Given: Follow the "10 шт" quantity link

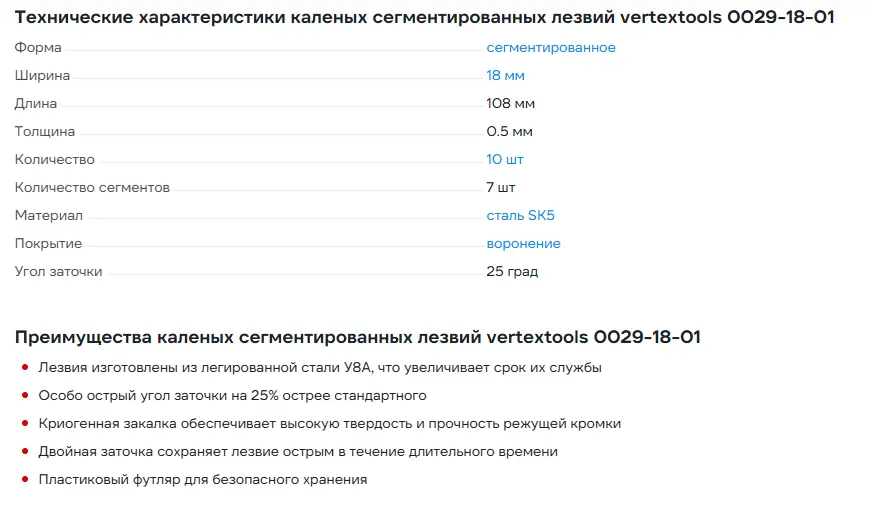Looking at the screenshot, I should coord(504,160).
